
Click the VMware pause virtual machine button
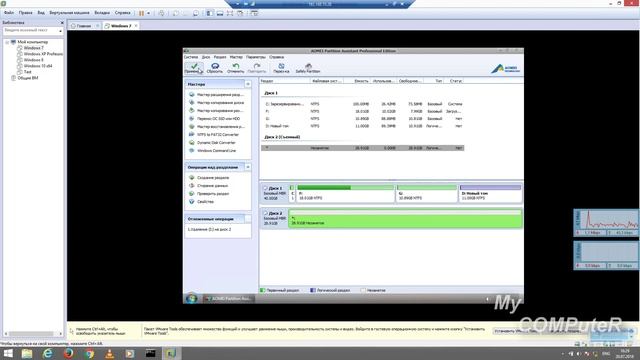(x=141, y=13)
